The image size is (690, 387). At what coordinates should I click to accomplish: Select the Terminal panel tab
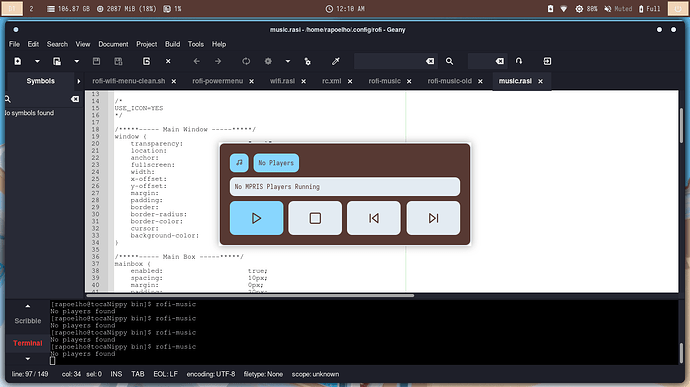pos(28,343)
